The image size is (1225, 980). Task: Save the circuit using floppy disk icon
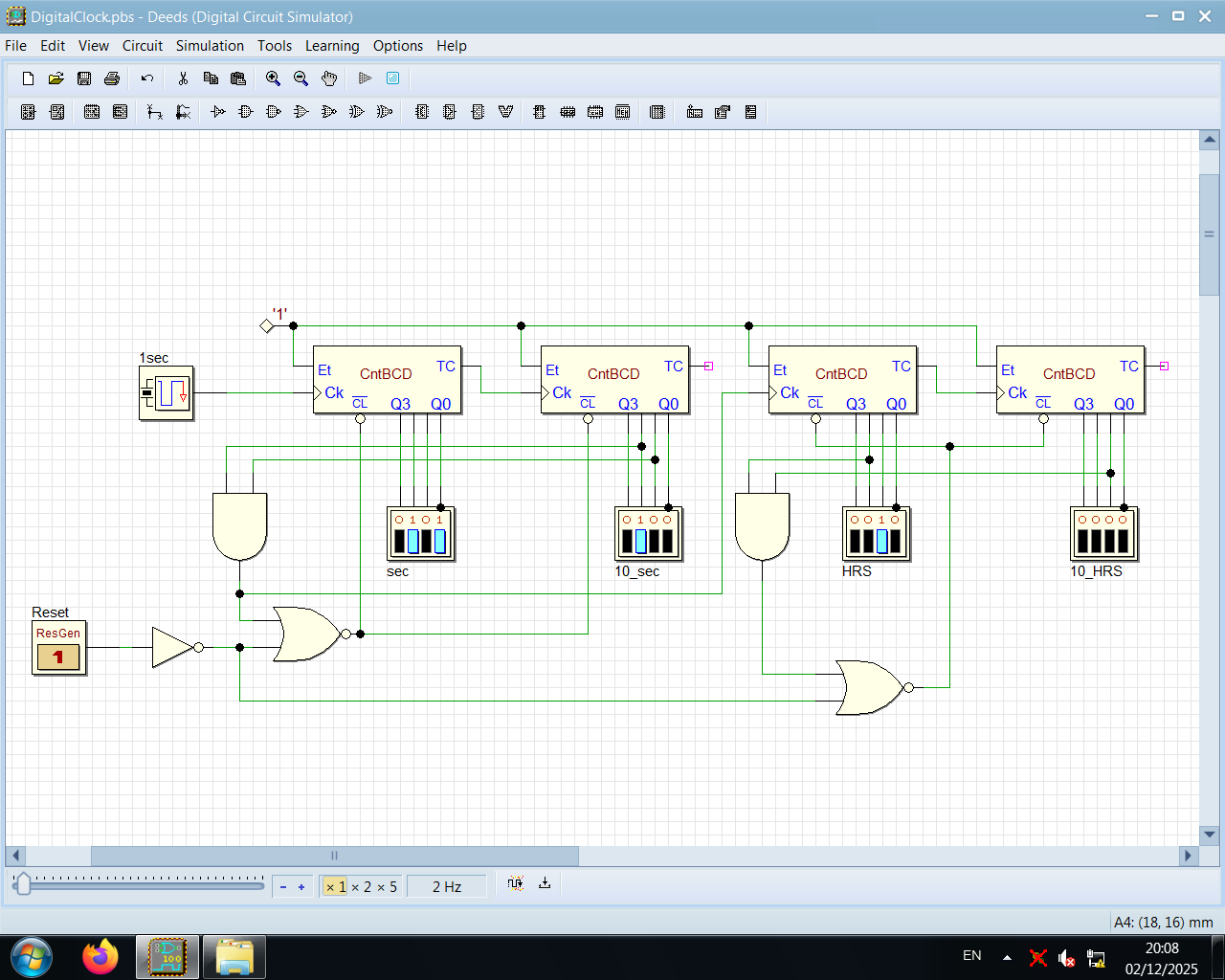pyautogui.click(x=84, y=78)
